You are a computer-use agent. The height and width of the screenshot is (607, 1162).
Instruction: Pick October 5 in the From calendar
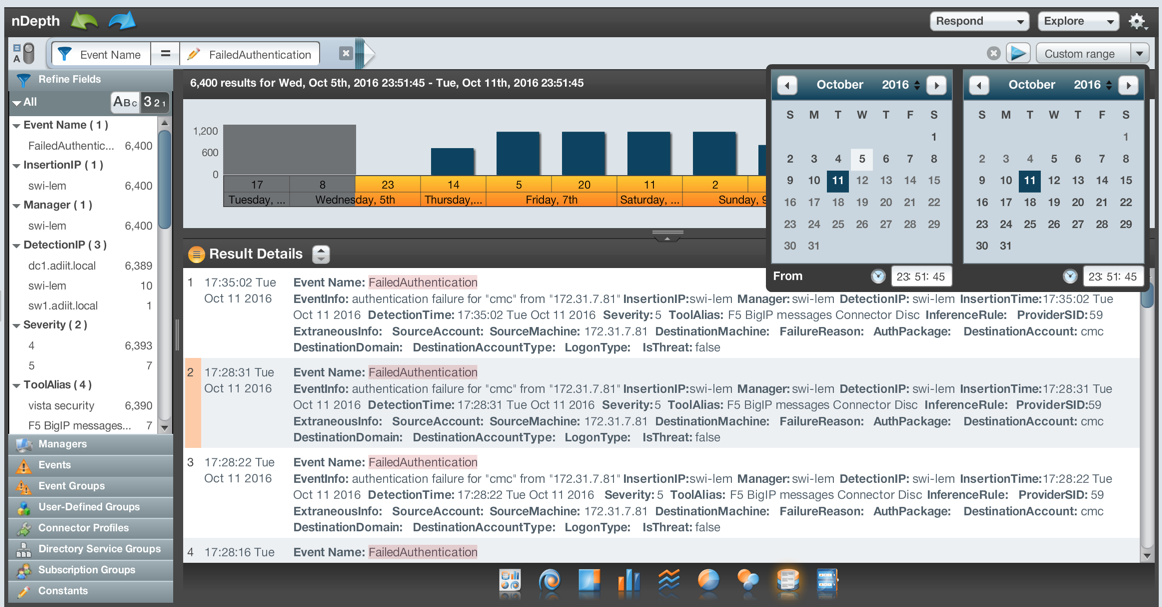(x=862, y=159)
